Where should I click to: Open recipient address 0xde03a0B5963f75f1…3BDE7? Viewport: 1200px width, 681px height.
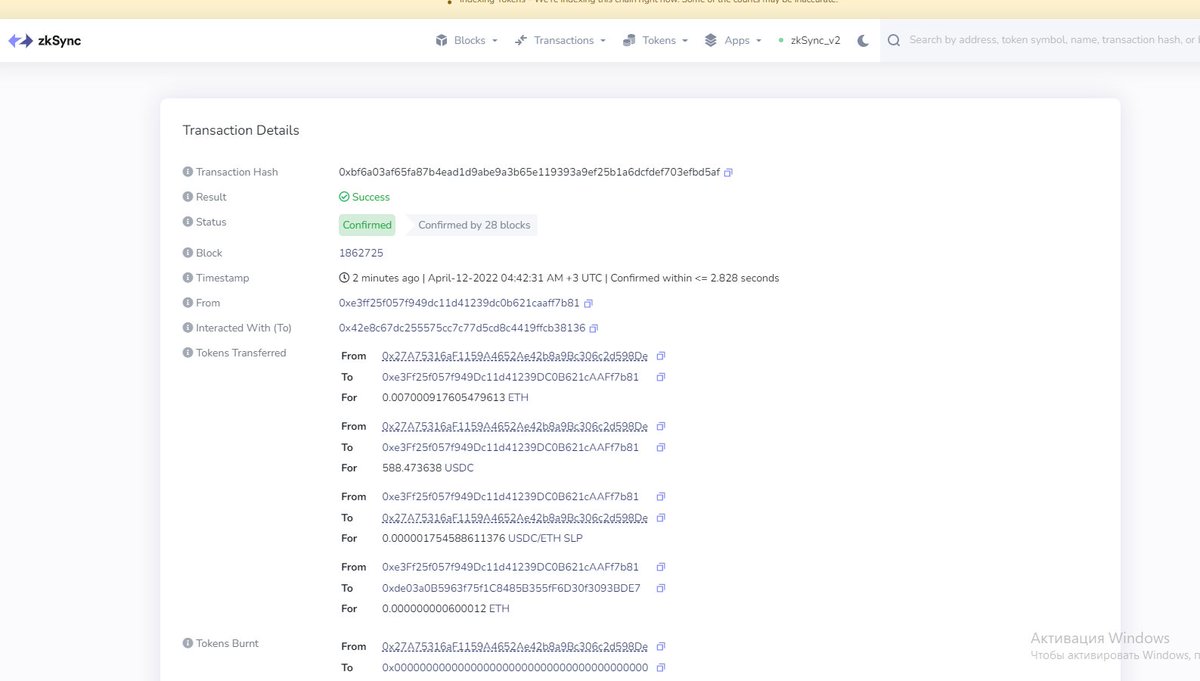click(511, 588)
